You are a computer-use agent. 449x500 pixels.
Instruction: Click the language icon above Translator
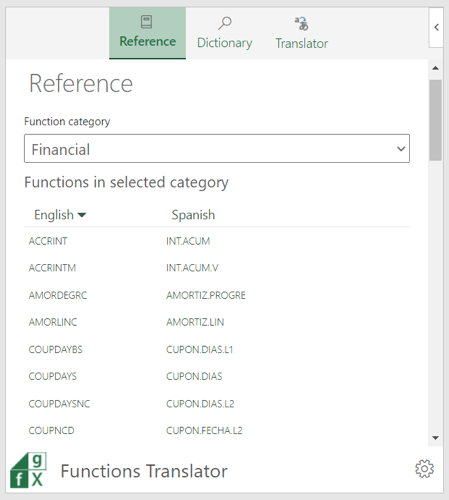pyautogui.click(x=301, y=23)
